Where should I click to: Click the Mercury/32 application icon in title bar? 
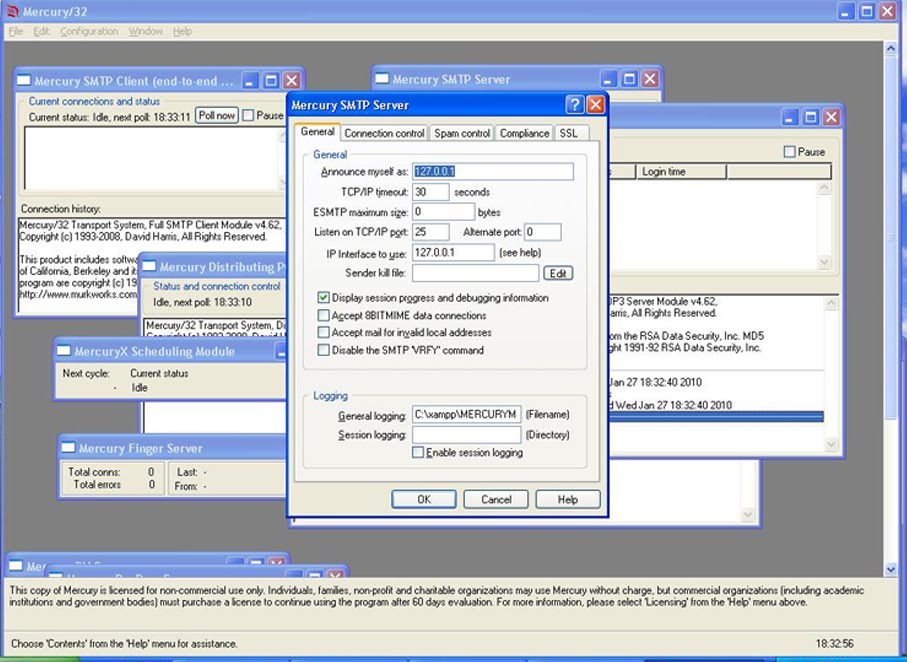click(12, 11)
